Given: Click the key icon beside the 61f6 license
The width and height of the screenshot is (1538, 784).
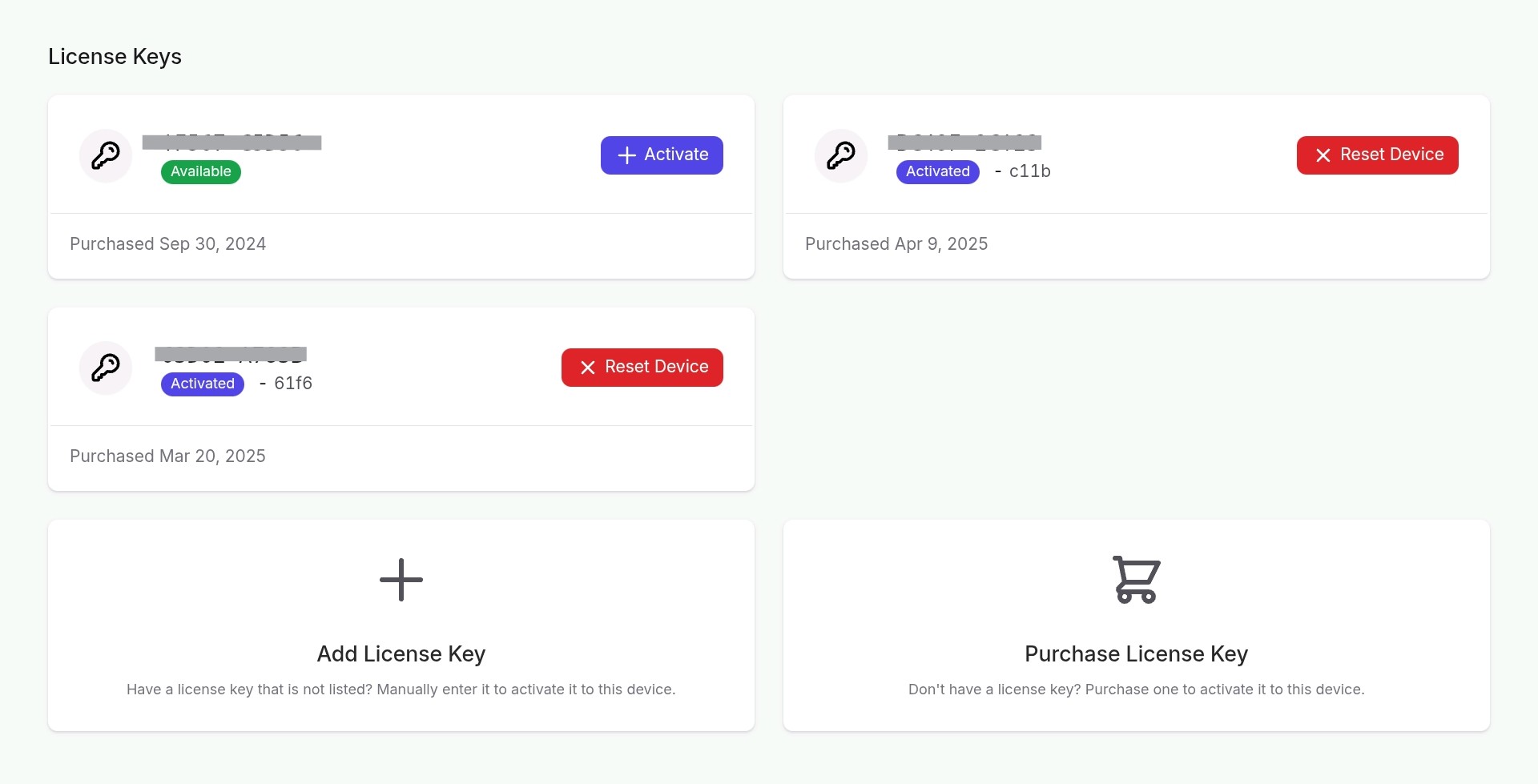Looking at the screenshot, I should point(106,368).
